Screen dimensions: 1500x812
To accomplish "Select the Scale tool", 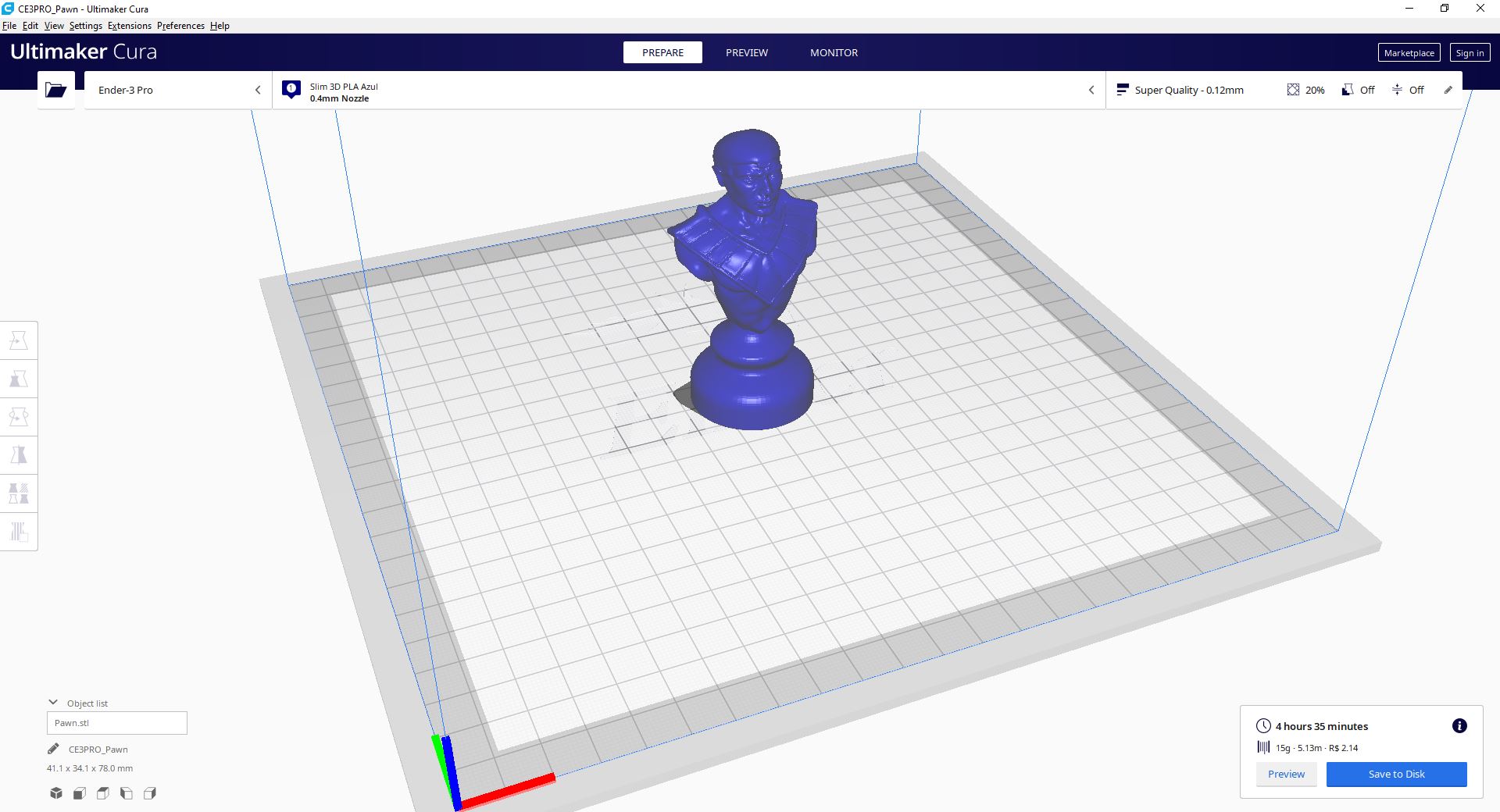I will (19, 378).
